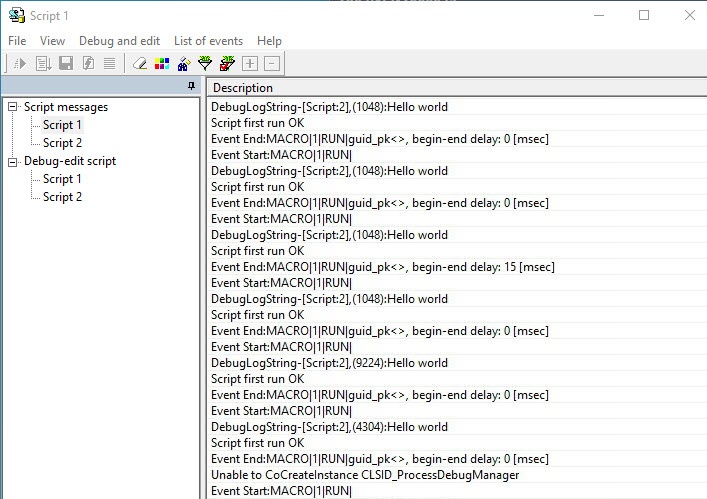This screenshot has width=707, height=499.
Task: Click the green funnel filter icon
Action: pyautogui.click(x=205, y=64)
